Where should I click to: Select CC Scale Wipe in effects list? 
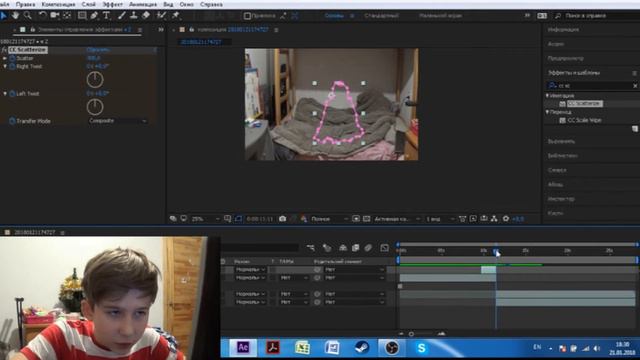click(584, 120)
